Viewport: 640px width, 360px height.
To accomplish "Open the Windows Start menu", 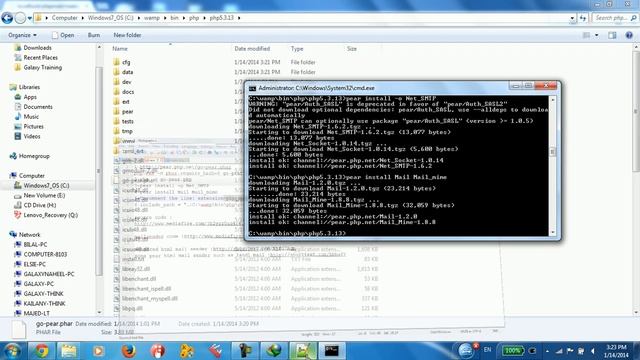I will [12, 351].
